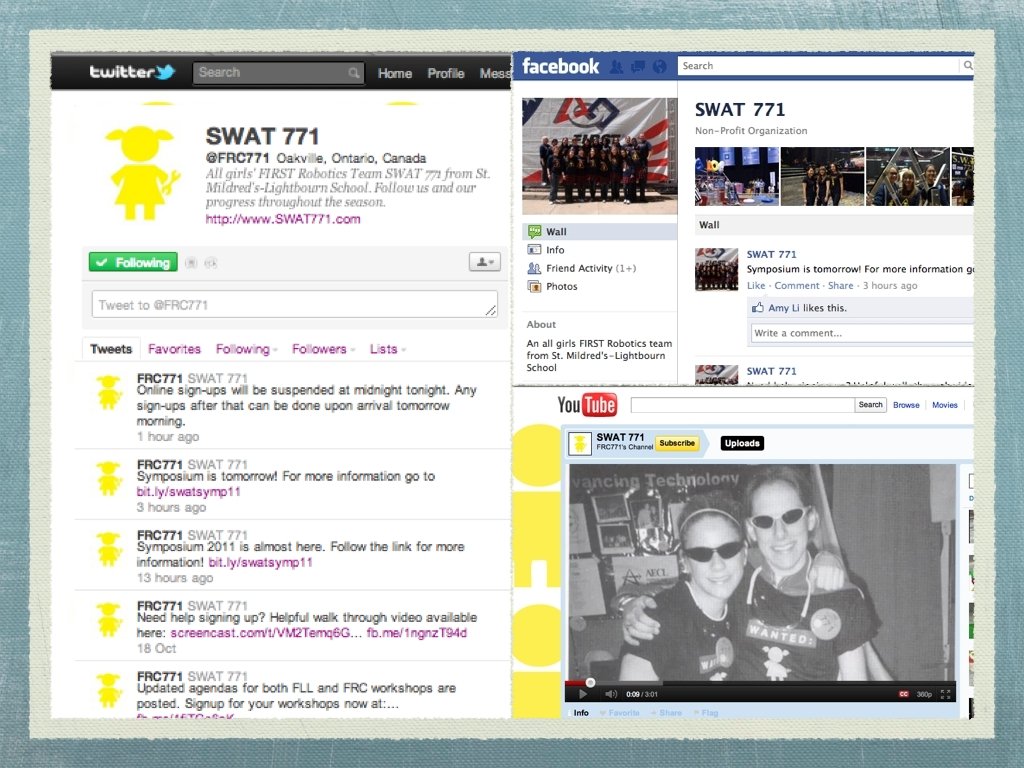This screenshot has width=1024, height=768.
Task: Click the YouTube search input field
Action: [743, 405]
